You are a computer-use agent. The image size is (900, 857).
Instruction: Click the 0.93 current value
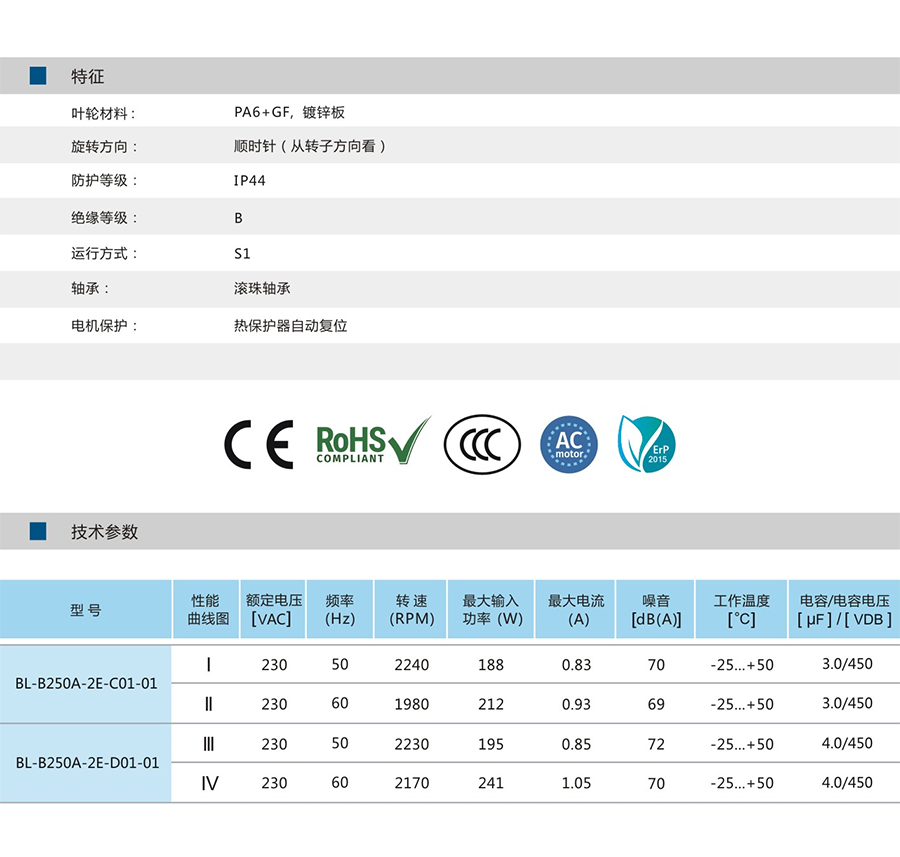coord(576,704)
